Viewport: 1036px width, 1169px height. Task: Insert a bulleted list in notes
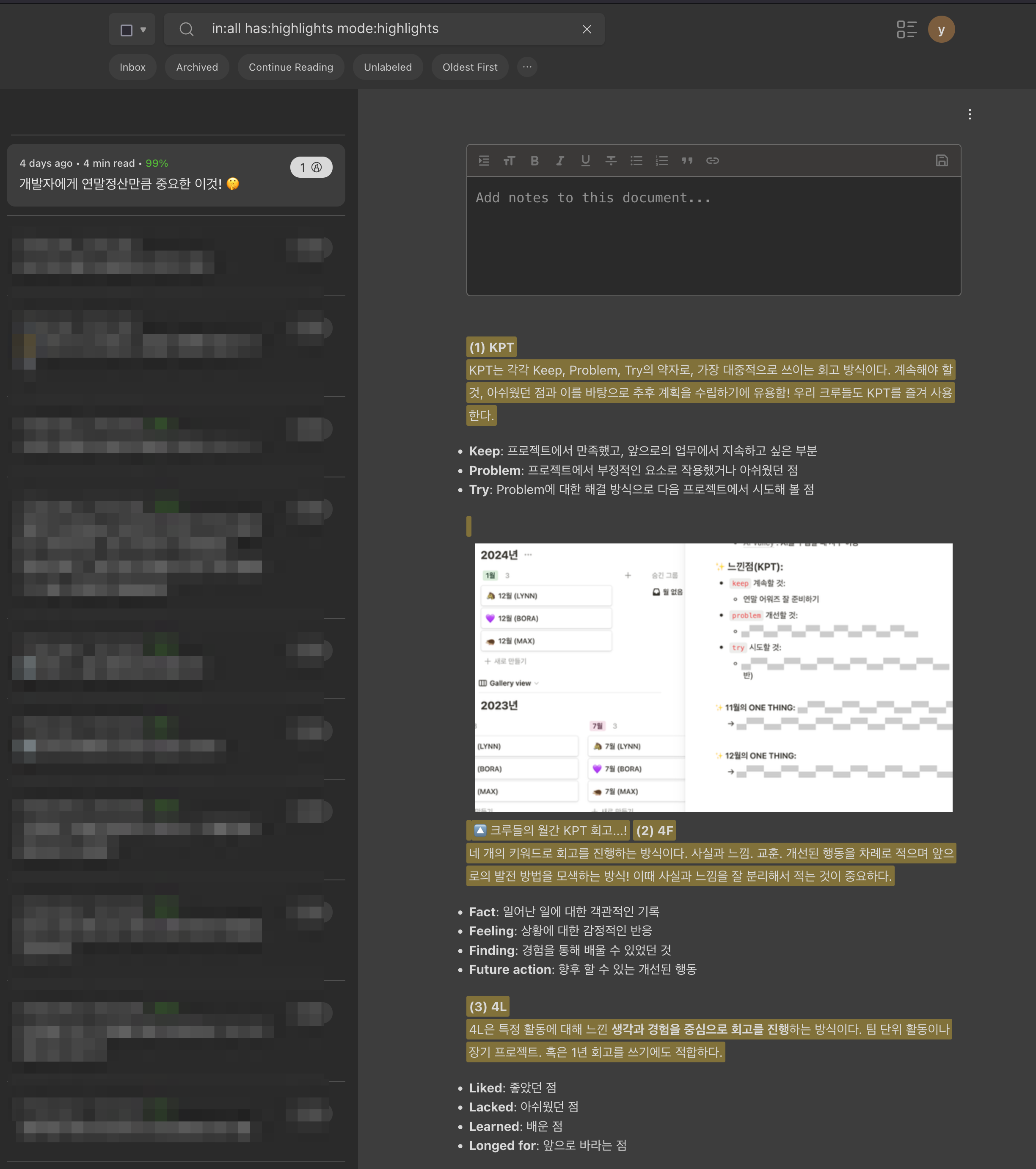636,161
